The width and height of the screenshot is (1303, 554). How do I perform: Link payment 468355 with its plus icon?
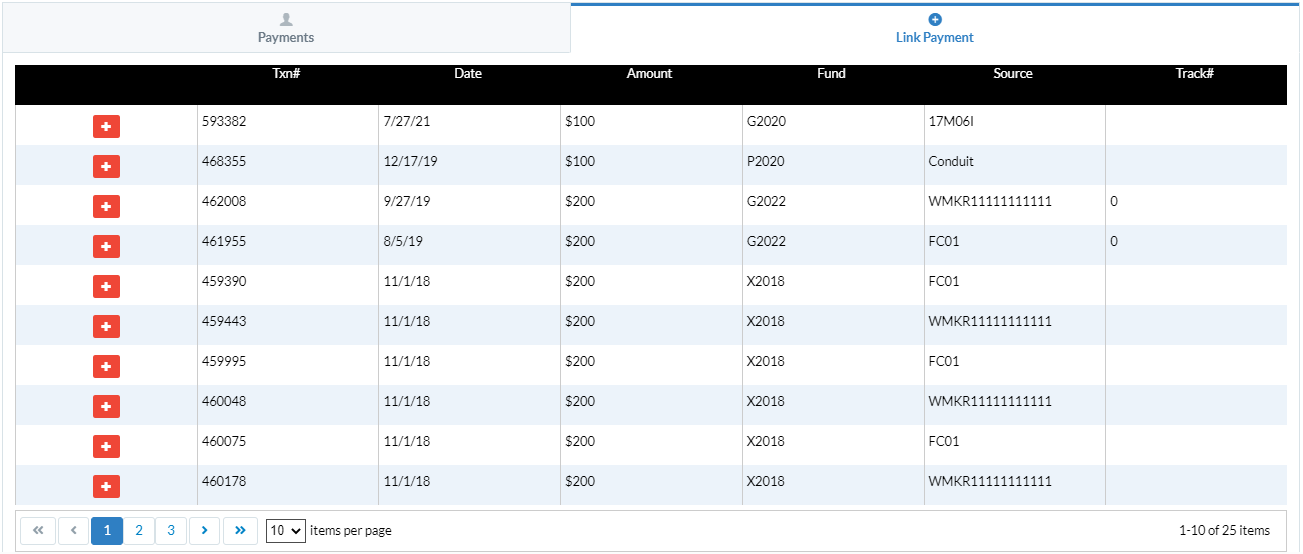tap(106, 166)
